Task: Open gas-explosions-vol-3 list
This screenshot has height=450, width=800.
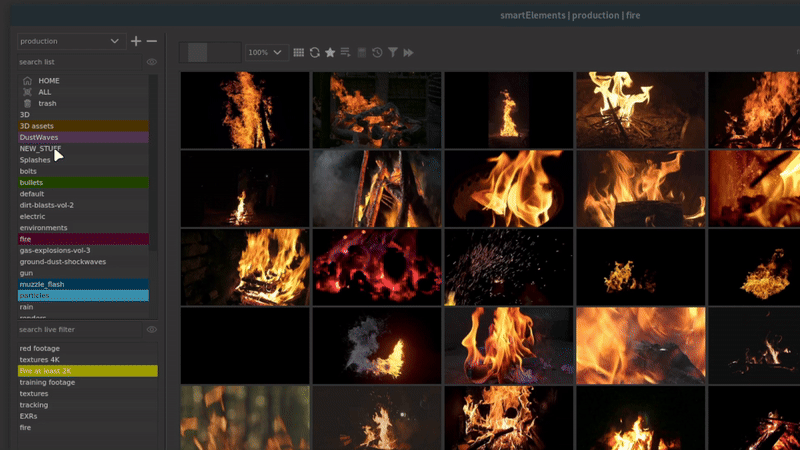Action: click(x=83, y=251)
